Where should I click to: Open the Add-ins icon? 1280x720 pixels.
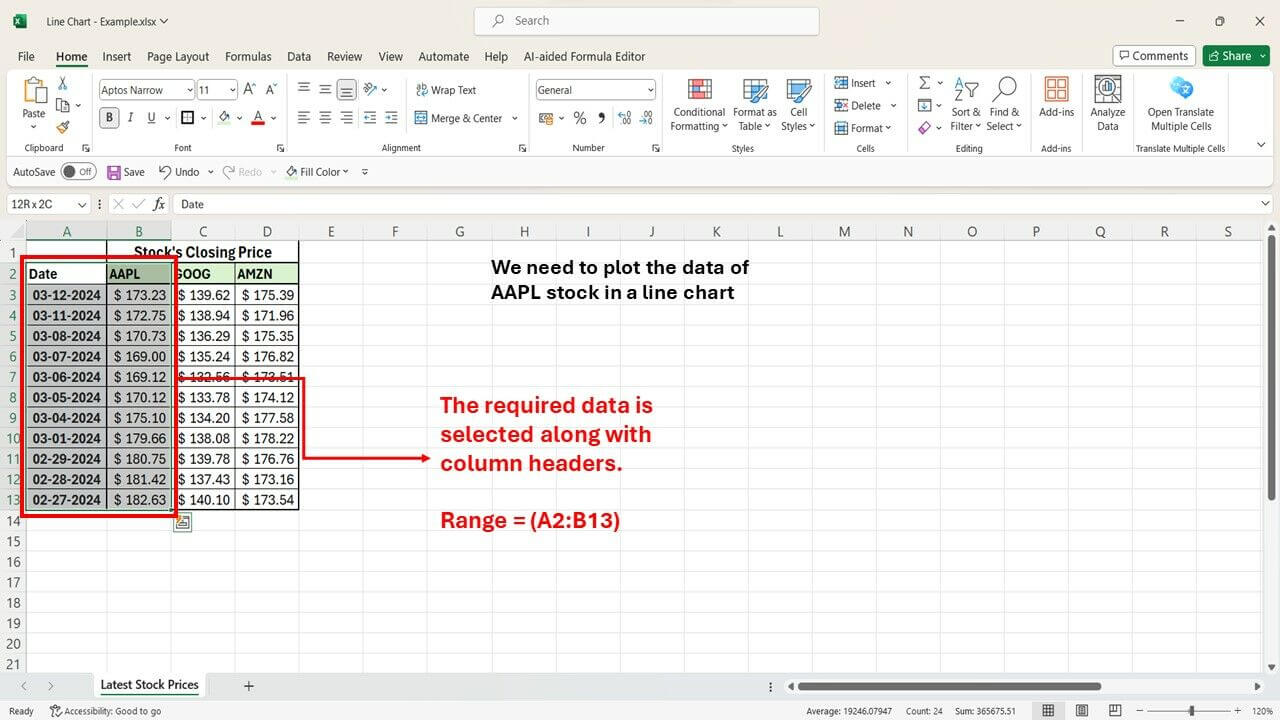click(x=1056, y=90)
